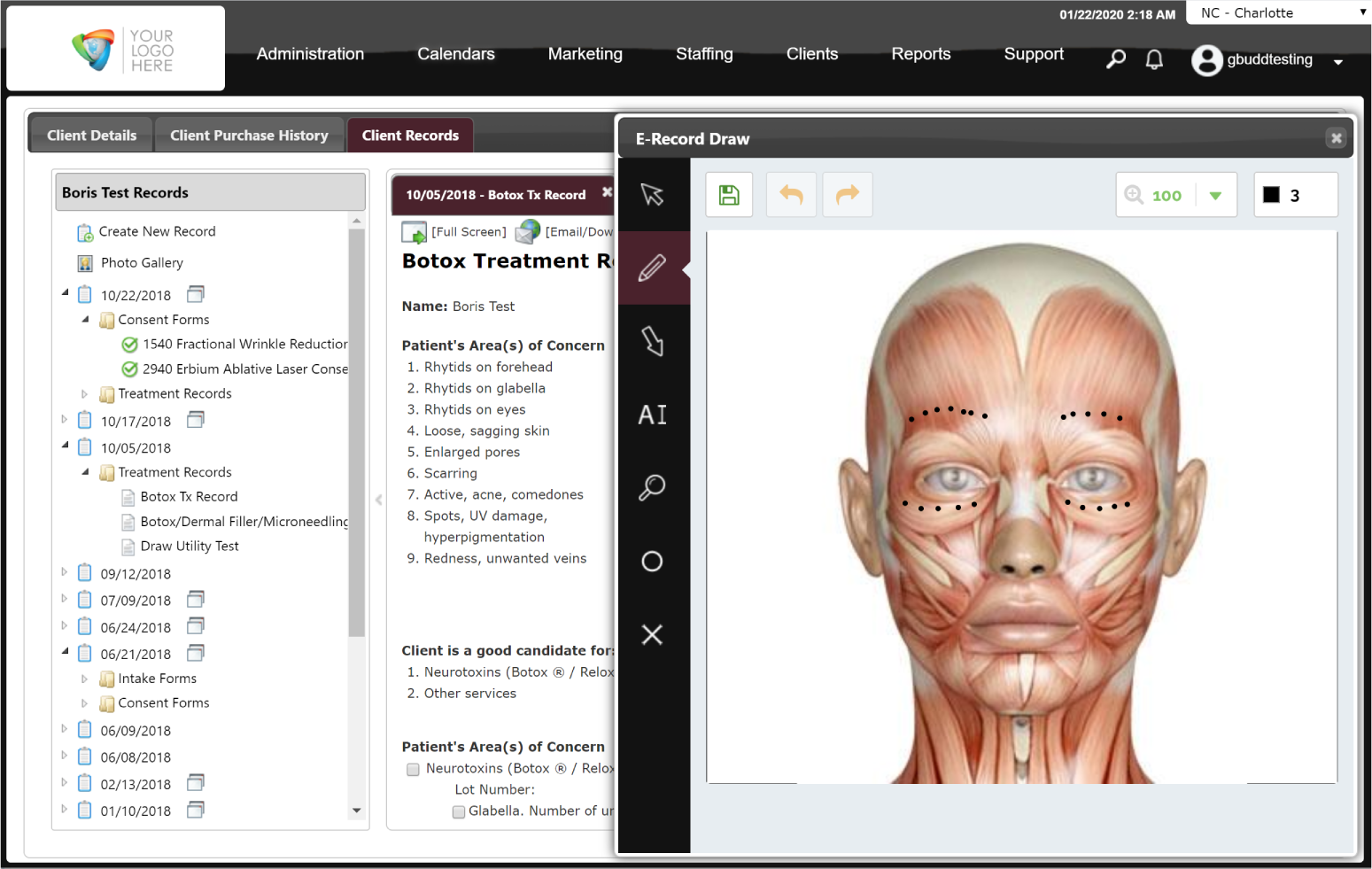The width and height of the screenshot is (1372, 869).
Task: Open the 2940 Erbium Ablative Laser consent form
Action: 244,369
